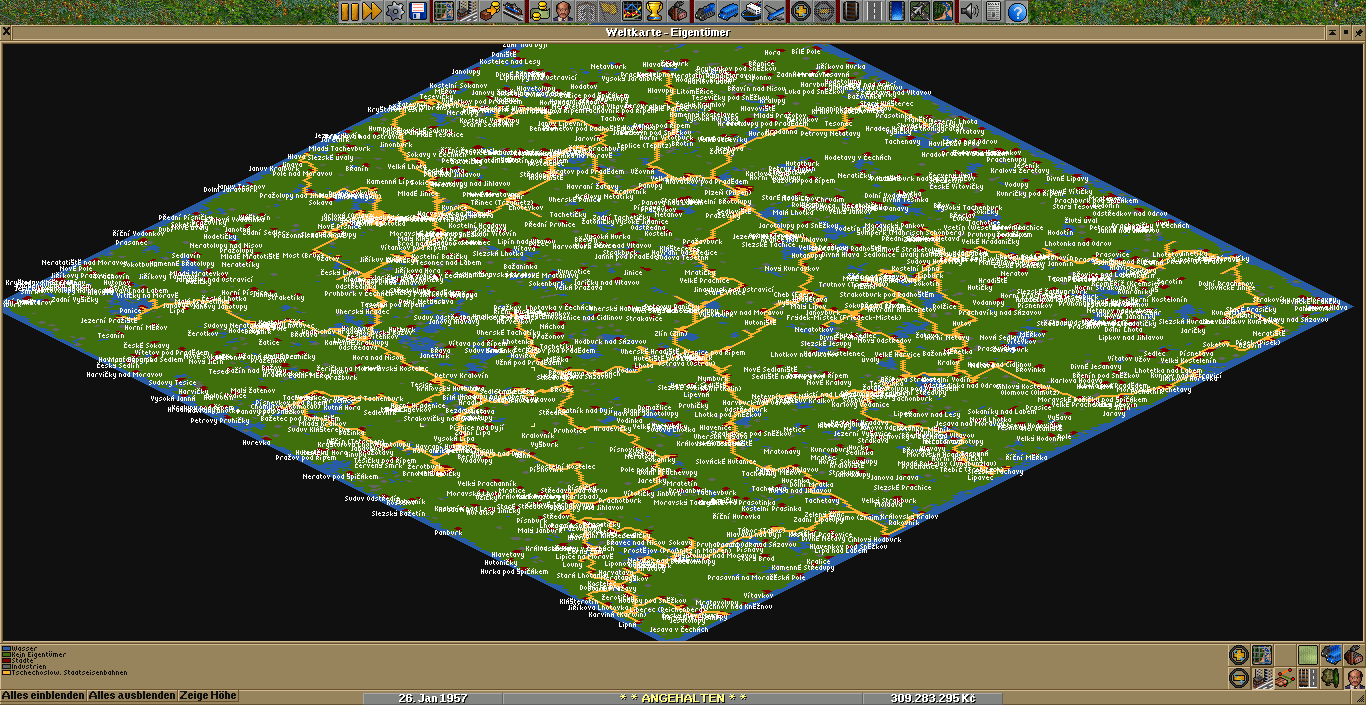The height and width of the screenshot is (705, 1366).
Task: Open the game options gear menu
Action: (x=395, y=12)
